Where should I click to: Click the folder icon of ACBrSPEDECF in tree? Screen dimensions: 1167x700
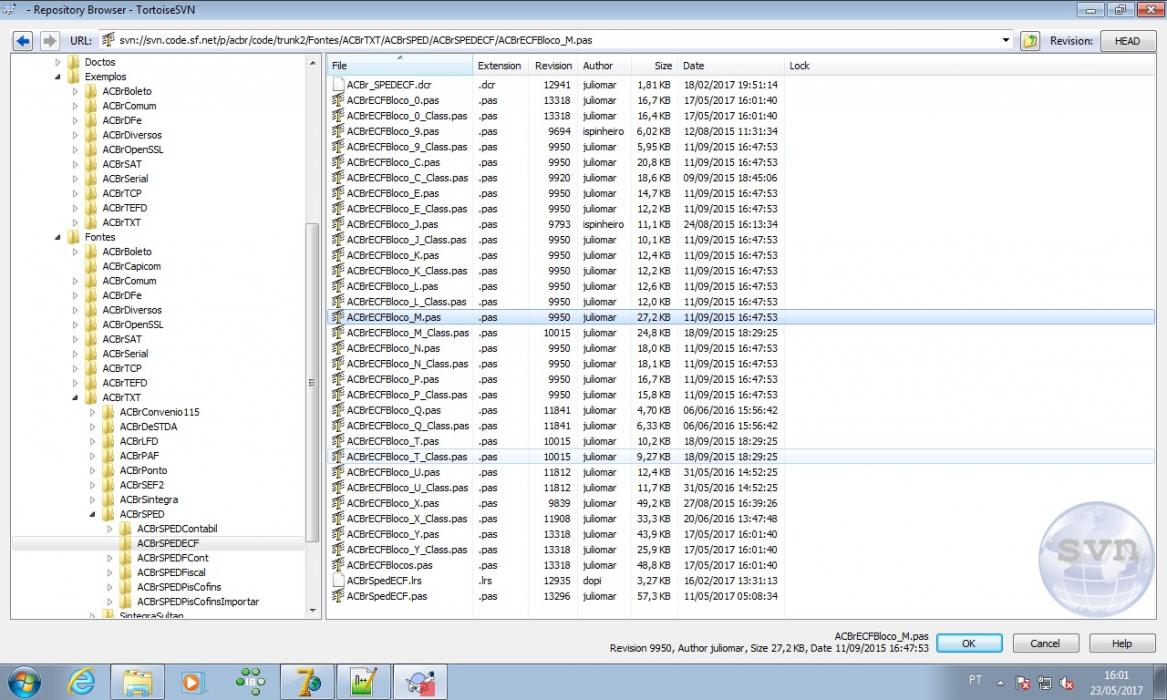(x=125, y=543)
